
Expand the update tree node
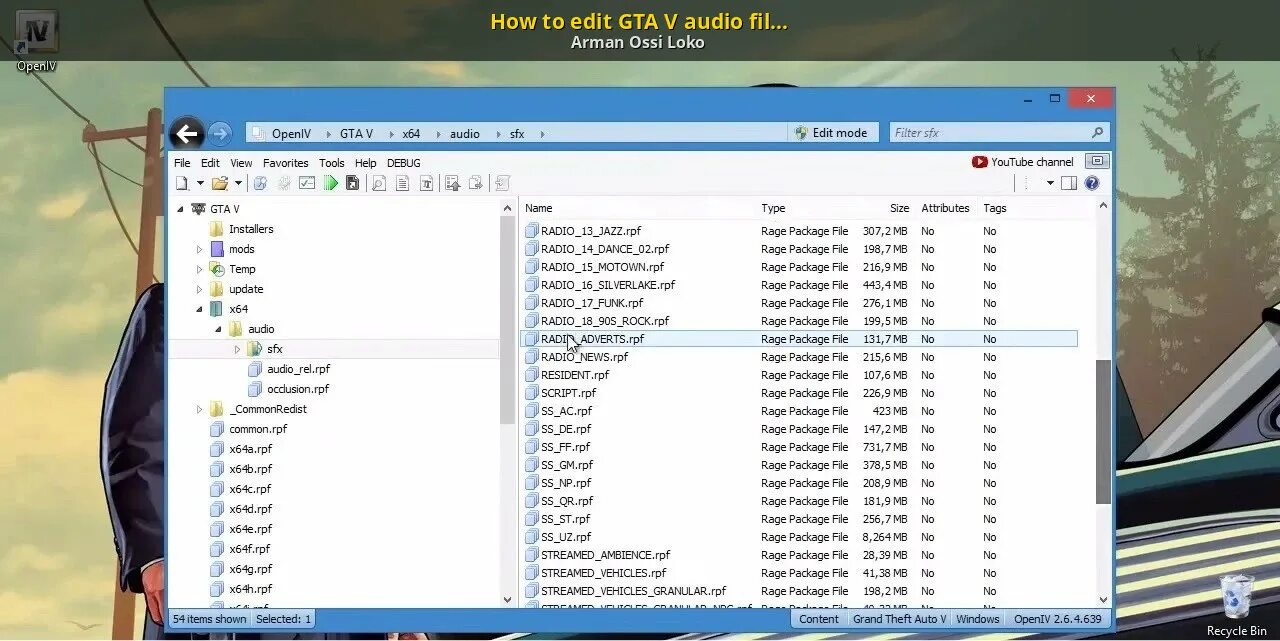pos(199,289)
